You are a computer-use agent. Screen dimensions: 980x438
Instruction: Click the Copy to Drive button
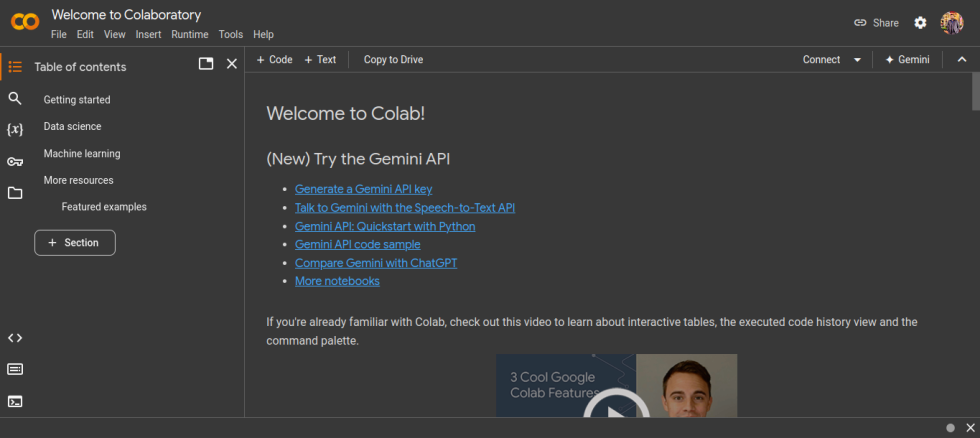pos(393,60)
